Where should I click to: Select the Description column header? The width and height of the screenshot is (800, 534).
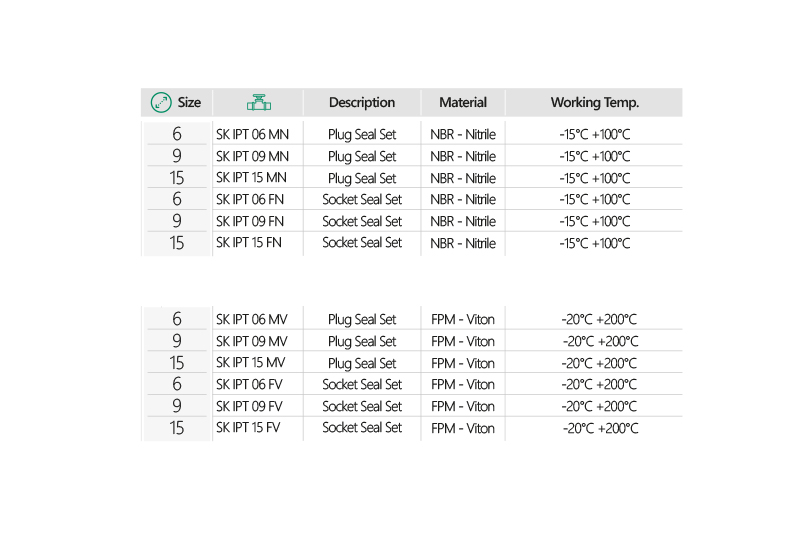(x=361, y=102)
